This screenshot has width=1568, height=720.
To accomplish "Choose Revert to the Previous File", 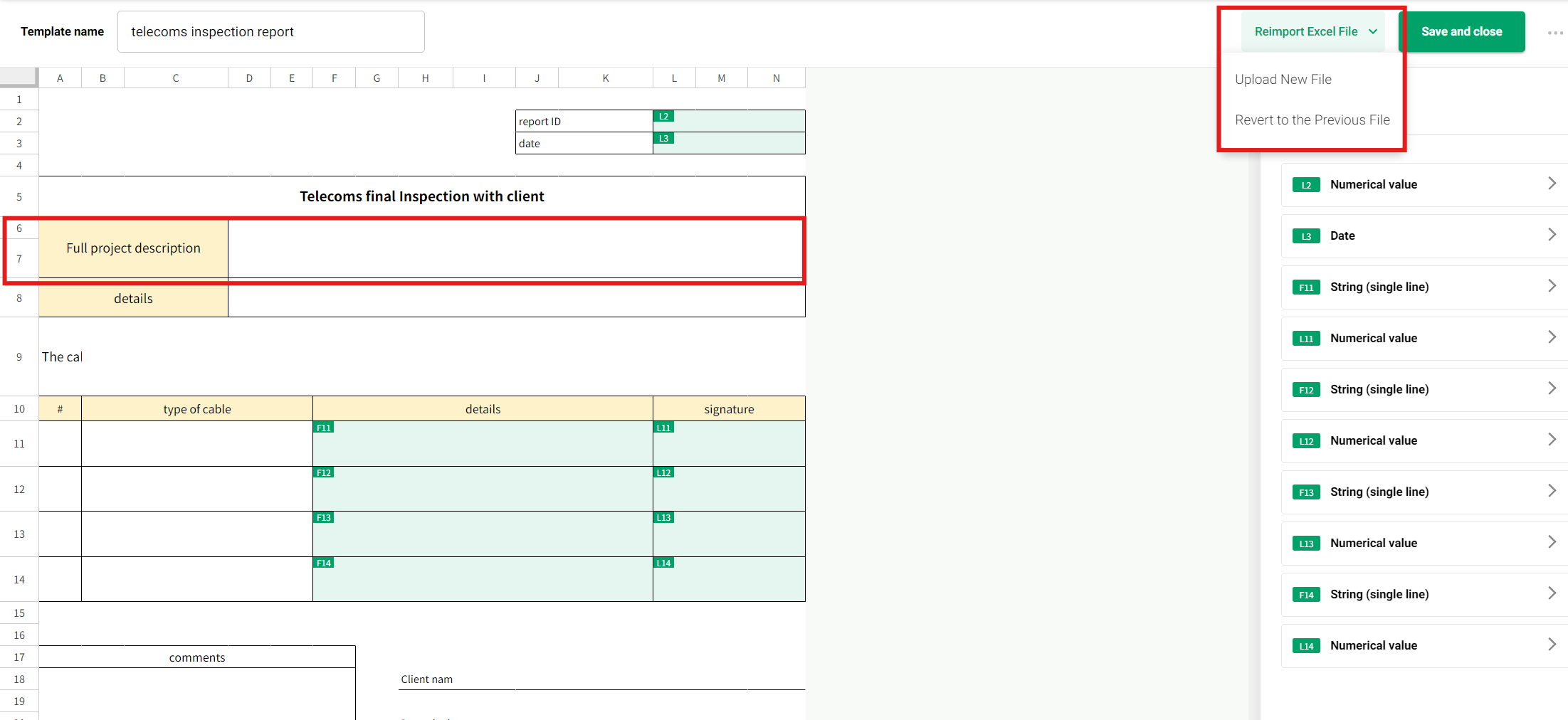I will coord(1312,120).
